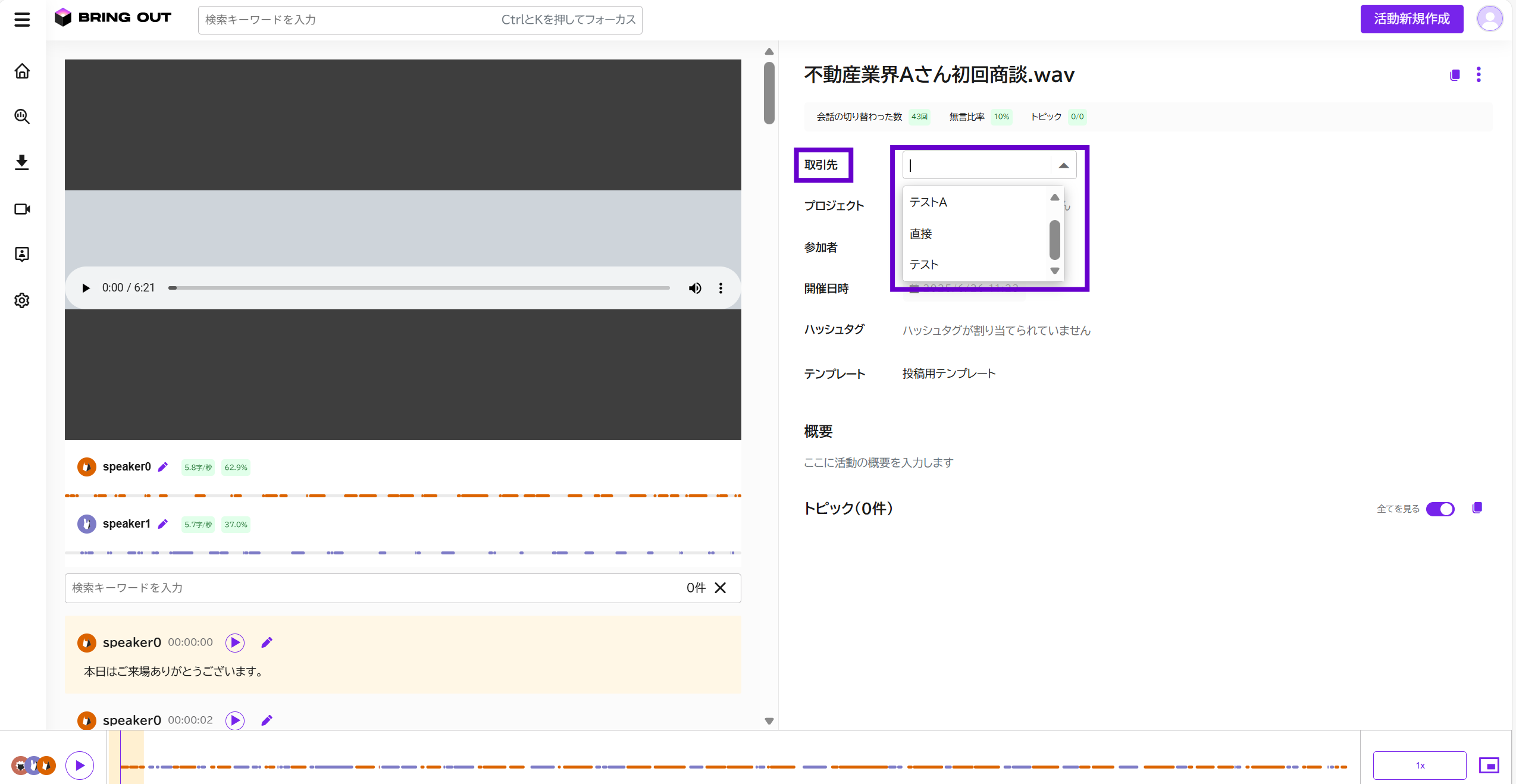Open the three-dot menu beside the title
This screenshot has height=784, width=1516.
point(1479,75)
